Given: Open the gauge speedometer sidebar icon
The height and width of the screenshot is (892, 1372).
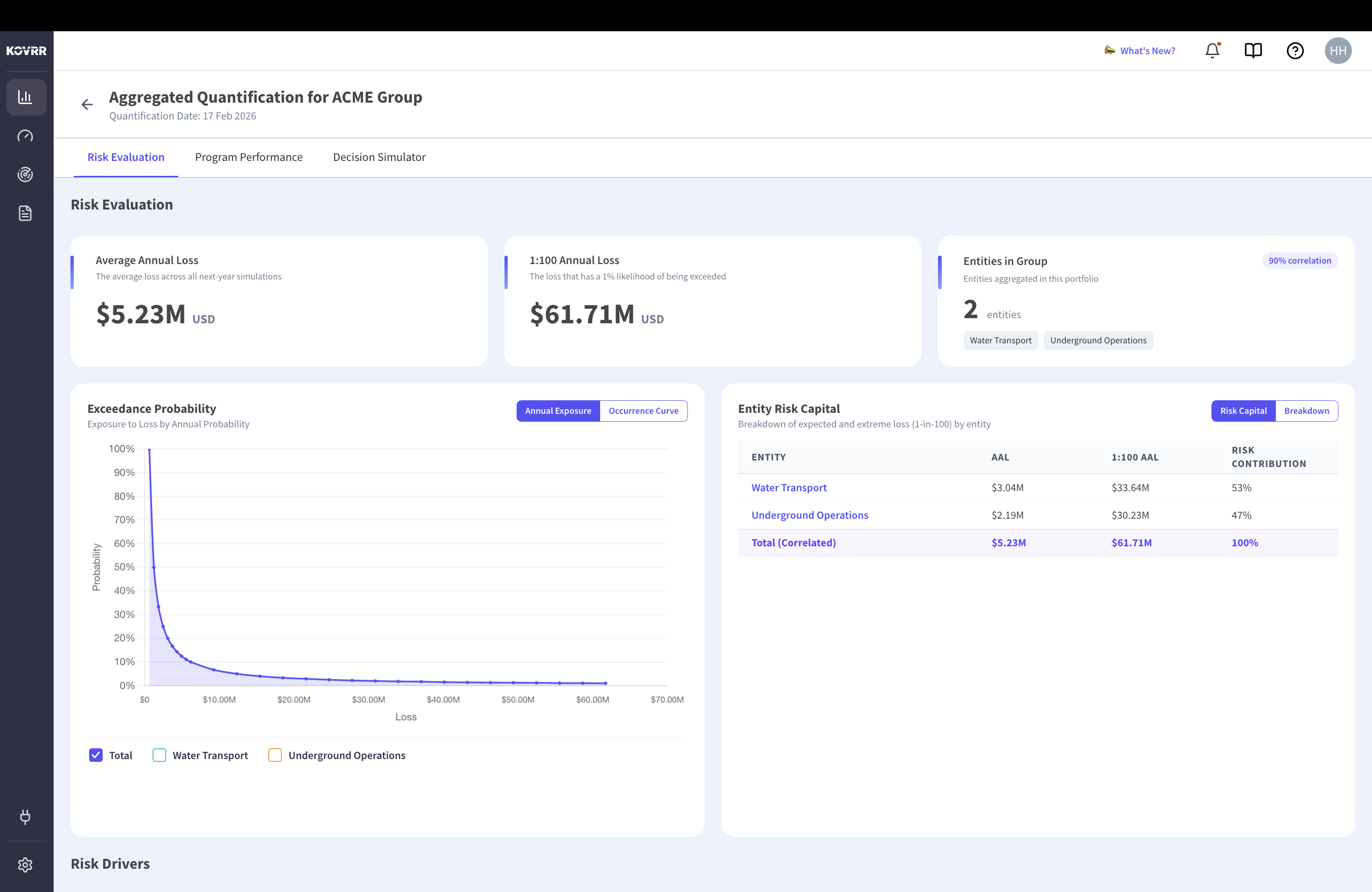Looking at the screenshot, I should pos(25,136).
